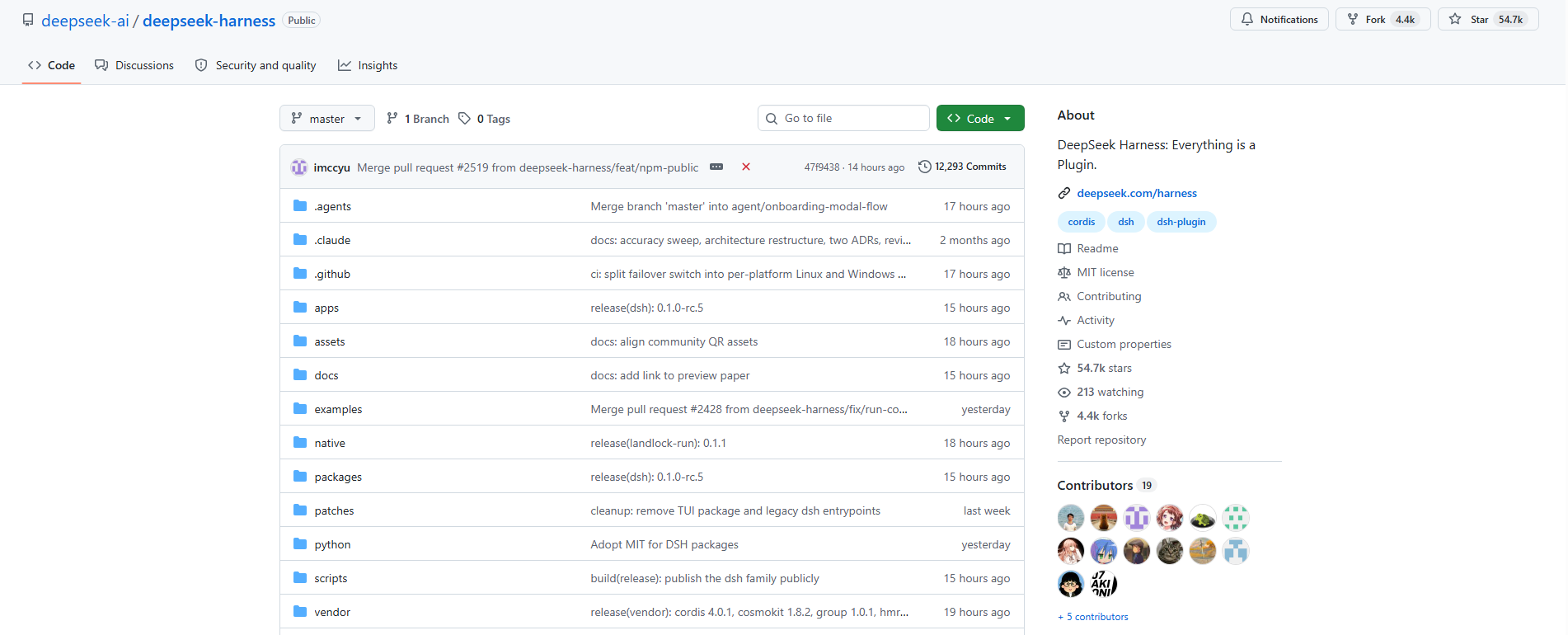Click the pulse icon beside Activity

pyautogui.click(x=1064, y=321)
